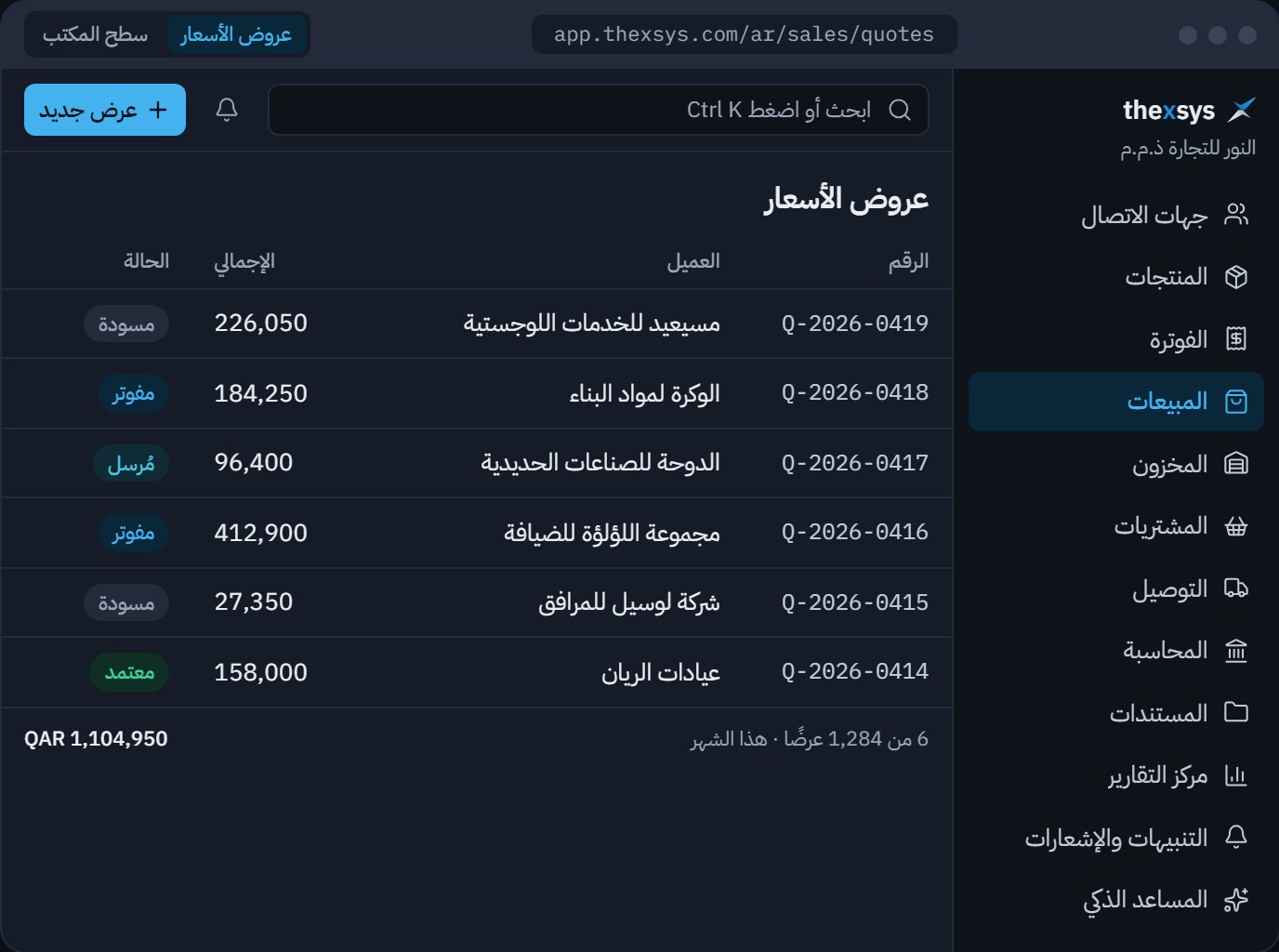Click the المستندات folder icon in the sidebar
Image resolution: width=1279 pixels, height=952 pixels.
point(1236,713)
